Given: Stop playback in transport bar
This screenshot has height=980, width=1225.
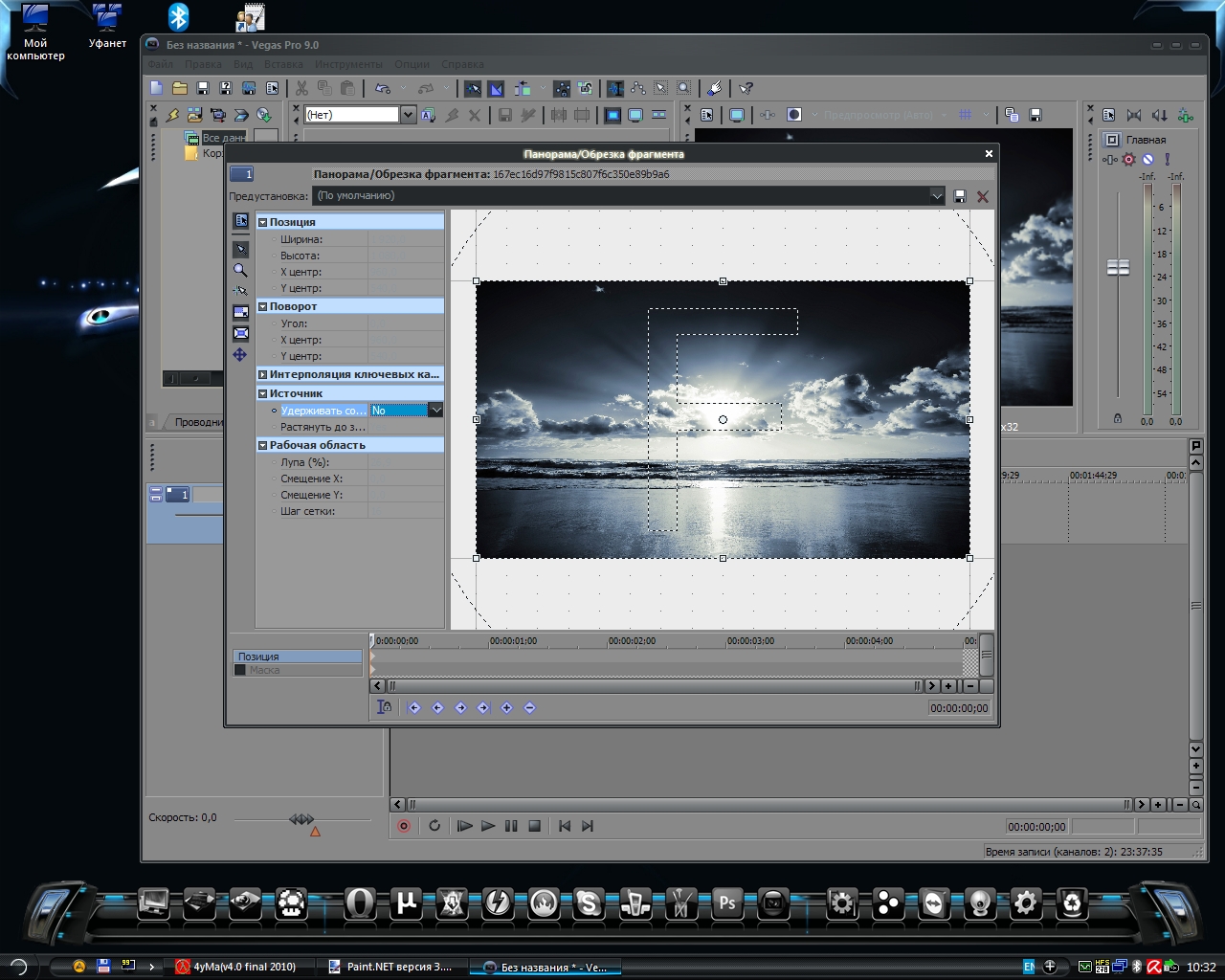Looking at the screenshot, I should pyautogui.click(x=535, y=826).
